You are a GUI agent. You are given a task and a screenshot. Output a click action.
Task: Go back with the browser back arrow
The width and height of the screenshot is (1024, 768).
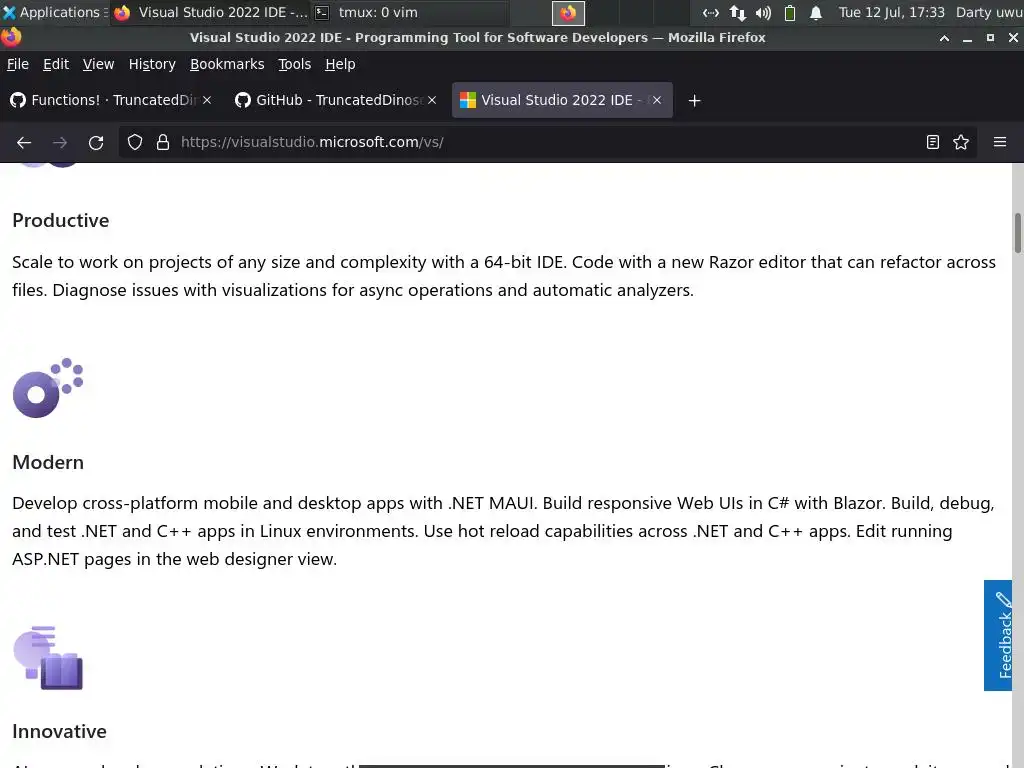click(x=24, y=142)
